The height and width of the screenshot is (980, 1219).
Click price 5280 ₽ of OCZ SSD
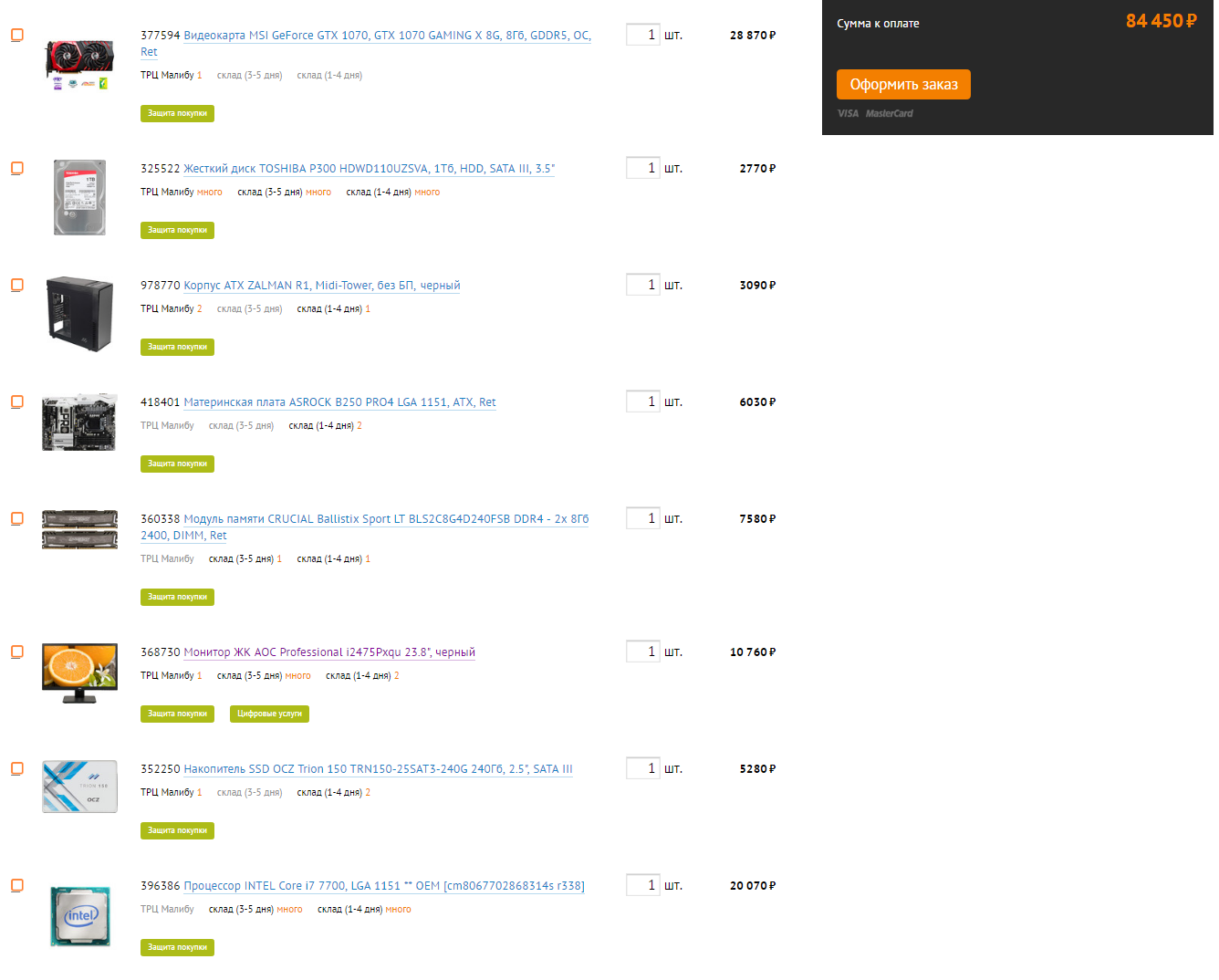tap(757, 769)
